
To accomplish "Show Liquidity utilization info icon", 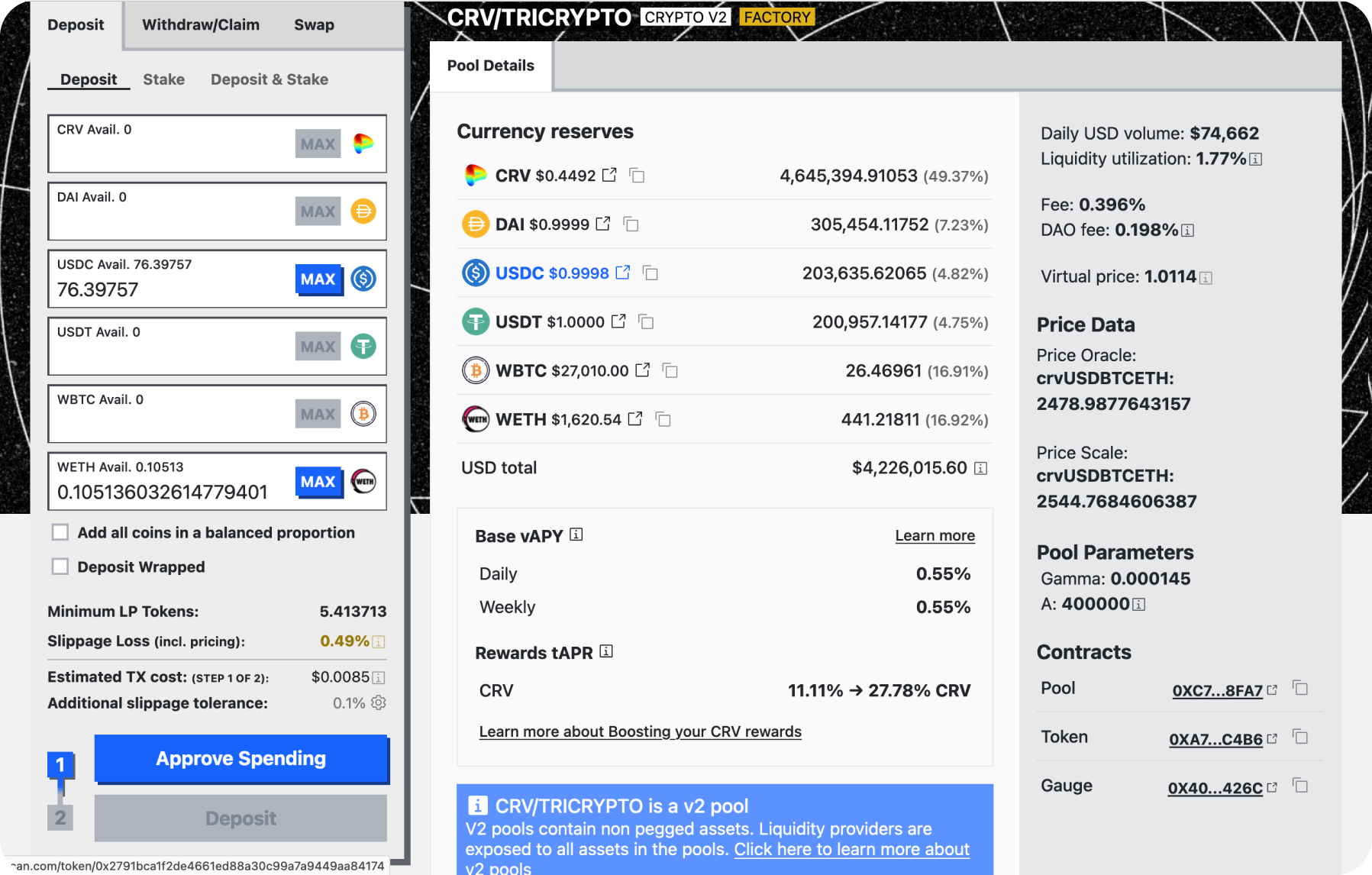I will [1256, 160].
